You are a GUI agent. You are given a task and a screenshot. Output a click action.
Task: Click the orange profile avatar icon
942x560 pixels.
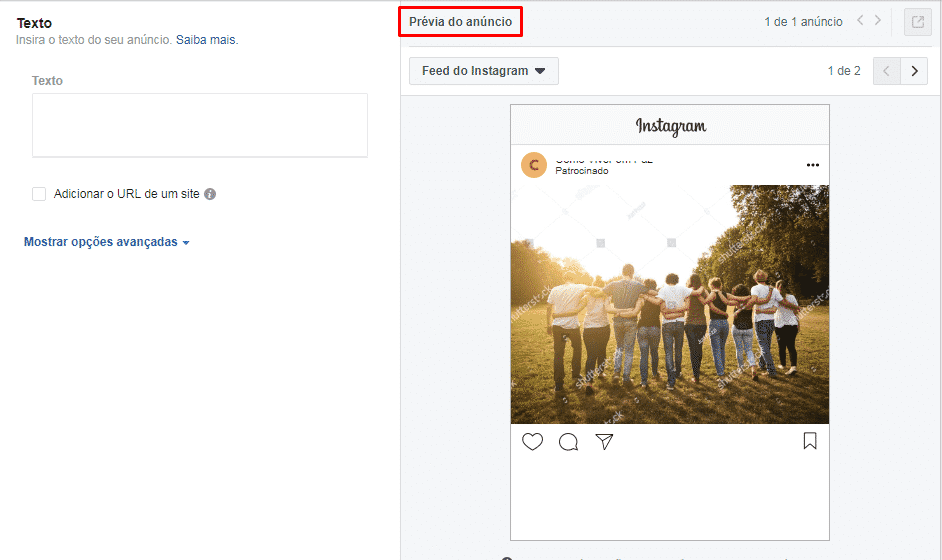[533, 165]
